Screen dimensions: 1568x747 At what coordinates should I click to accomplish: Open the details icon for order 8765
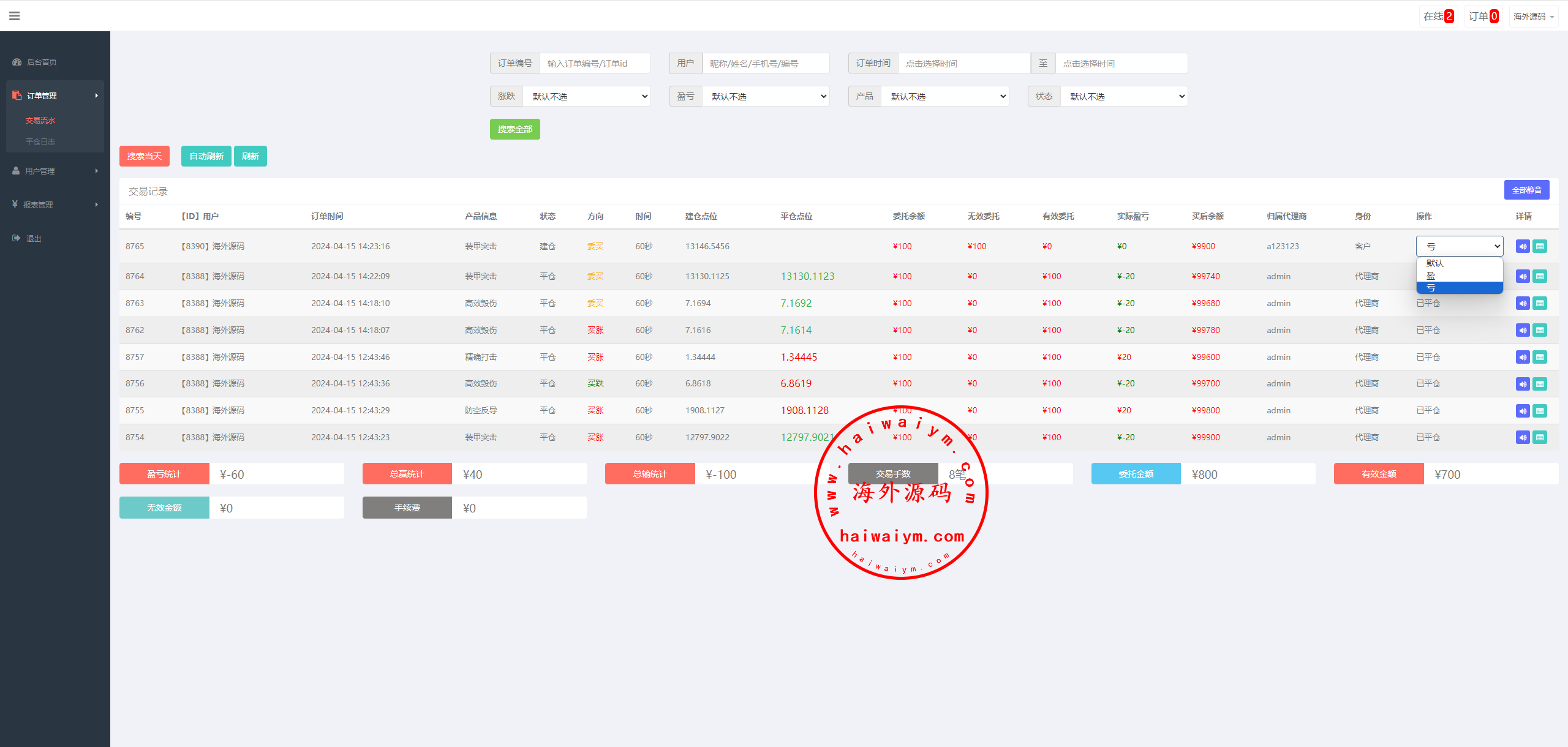[1540, 246]
